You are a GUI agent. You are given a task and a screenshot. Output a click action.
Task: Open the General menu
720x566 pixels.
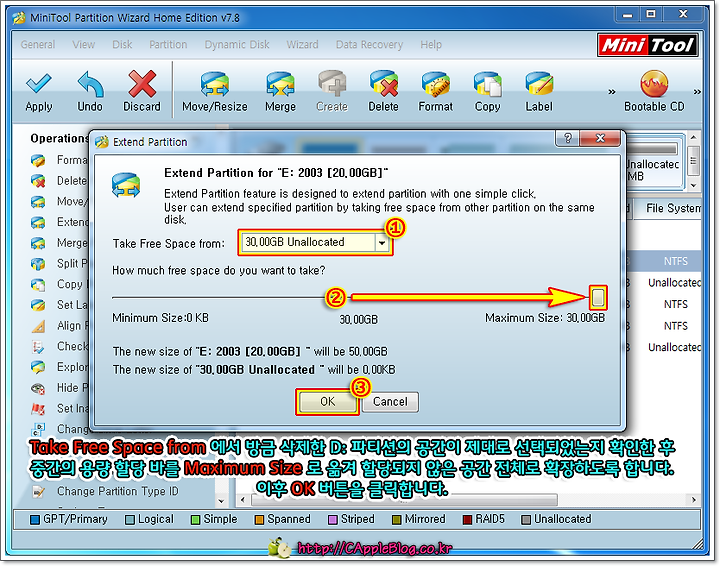pyautogui.click(x=38, y=45)
